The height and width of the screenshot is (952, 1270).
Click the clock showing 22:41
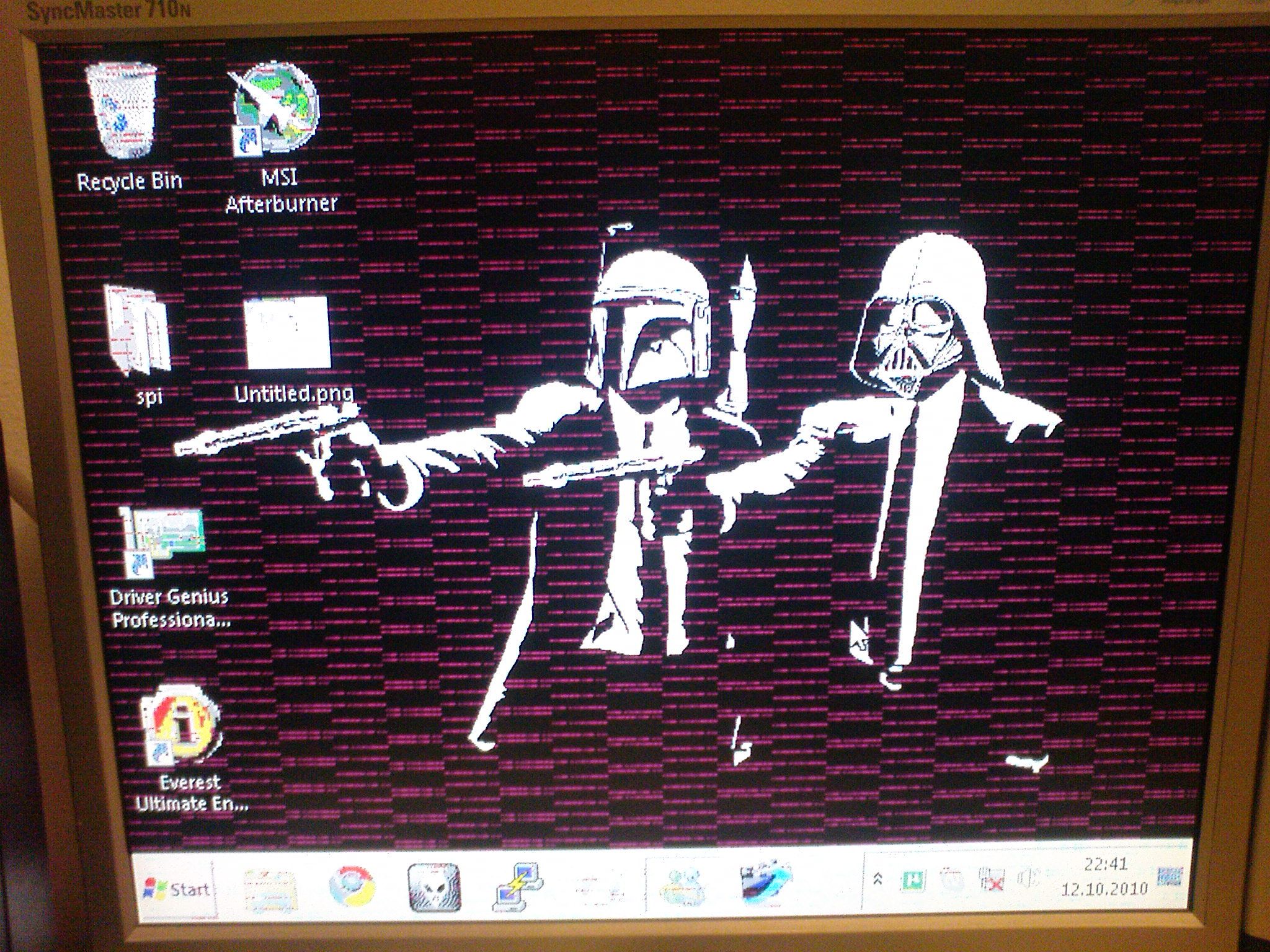pyautogui.click(x=1105, y=863)
